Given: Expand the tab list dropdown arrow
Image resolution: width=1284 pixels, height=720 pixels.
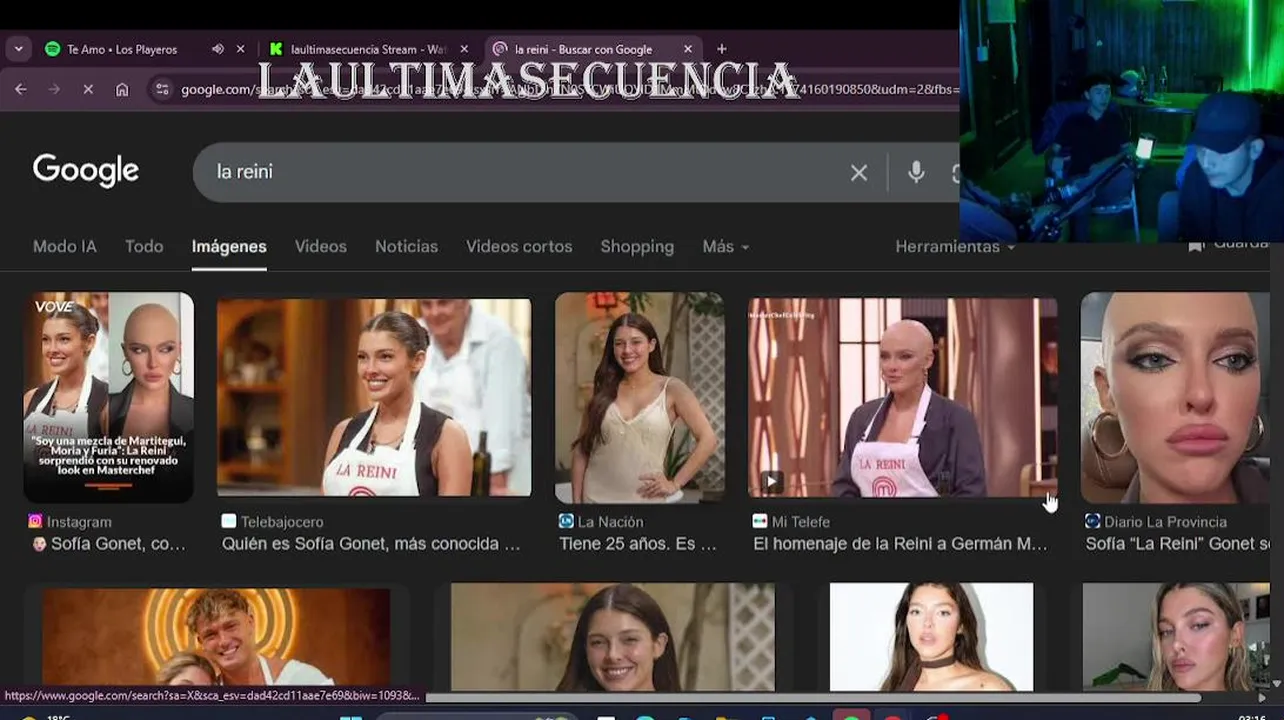Looking at the screenshot, I should click(18, 49).
